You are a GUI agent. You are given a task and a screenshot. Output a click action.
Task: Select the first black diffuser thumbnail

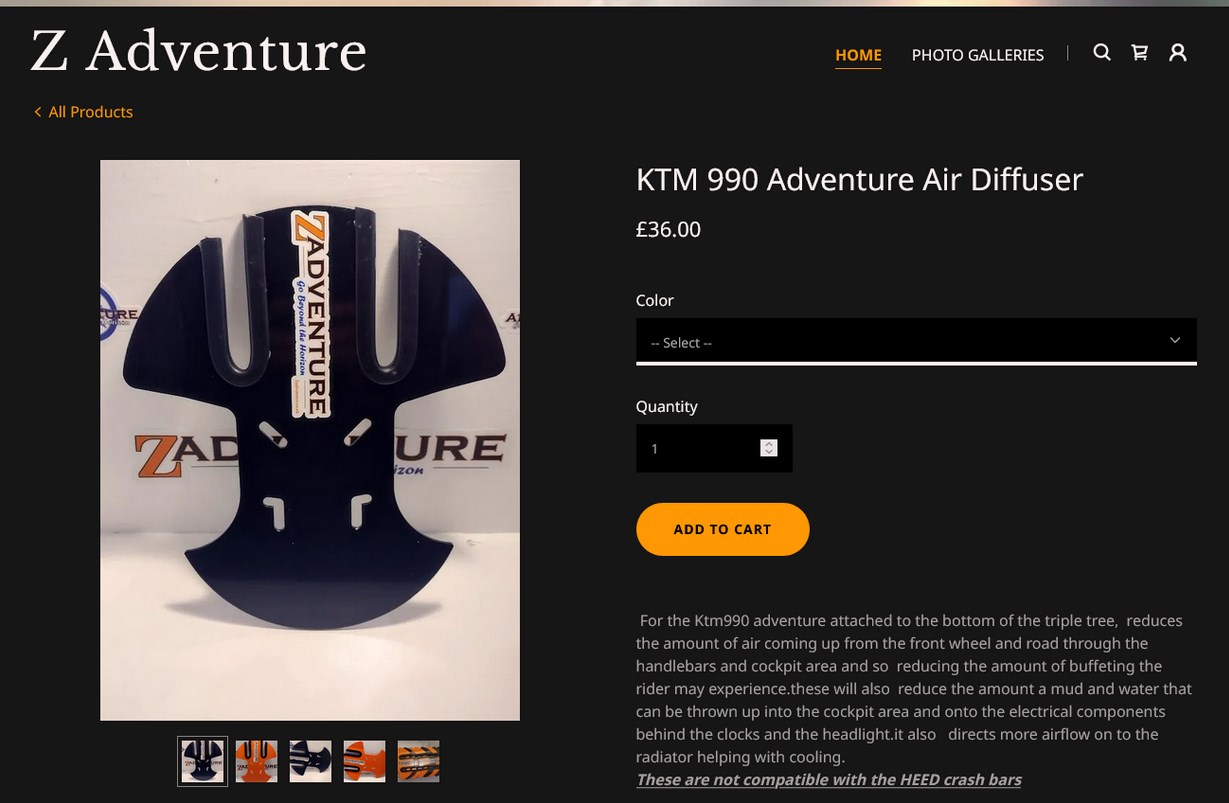coord(203,761)
